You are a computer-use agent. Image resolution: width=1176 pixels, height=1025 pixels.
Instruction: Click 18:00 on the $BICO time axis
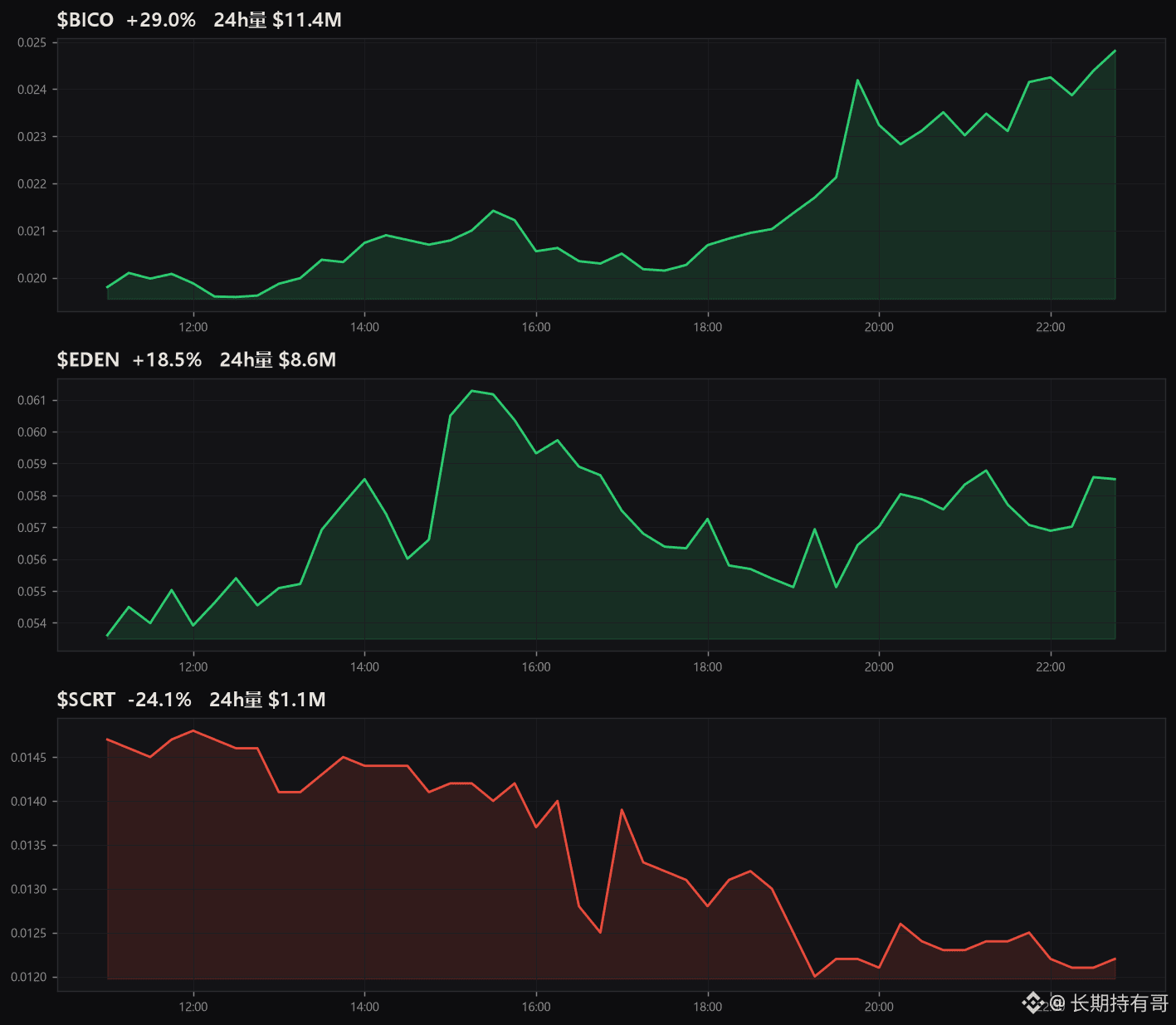click(708, 327)
